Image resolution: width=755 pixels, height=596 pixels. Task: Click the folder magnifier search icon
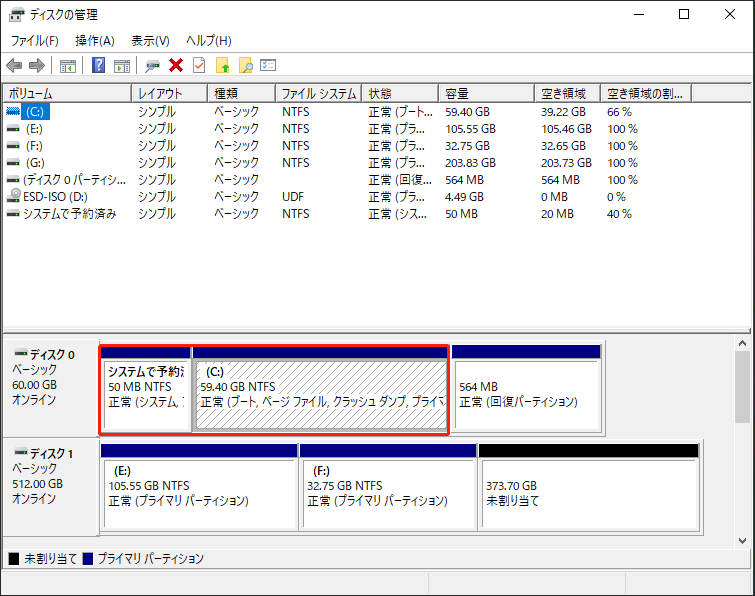(246, 65)
